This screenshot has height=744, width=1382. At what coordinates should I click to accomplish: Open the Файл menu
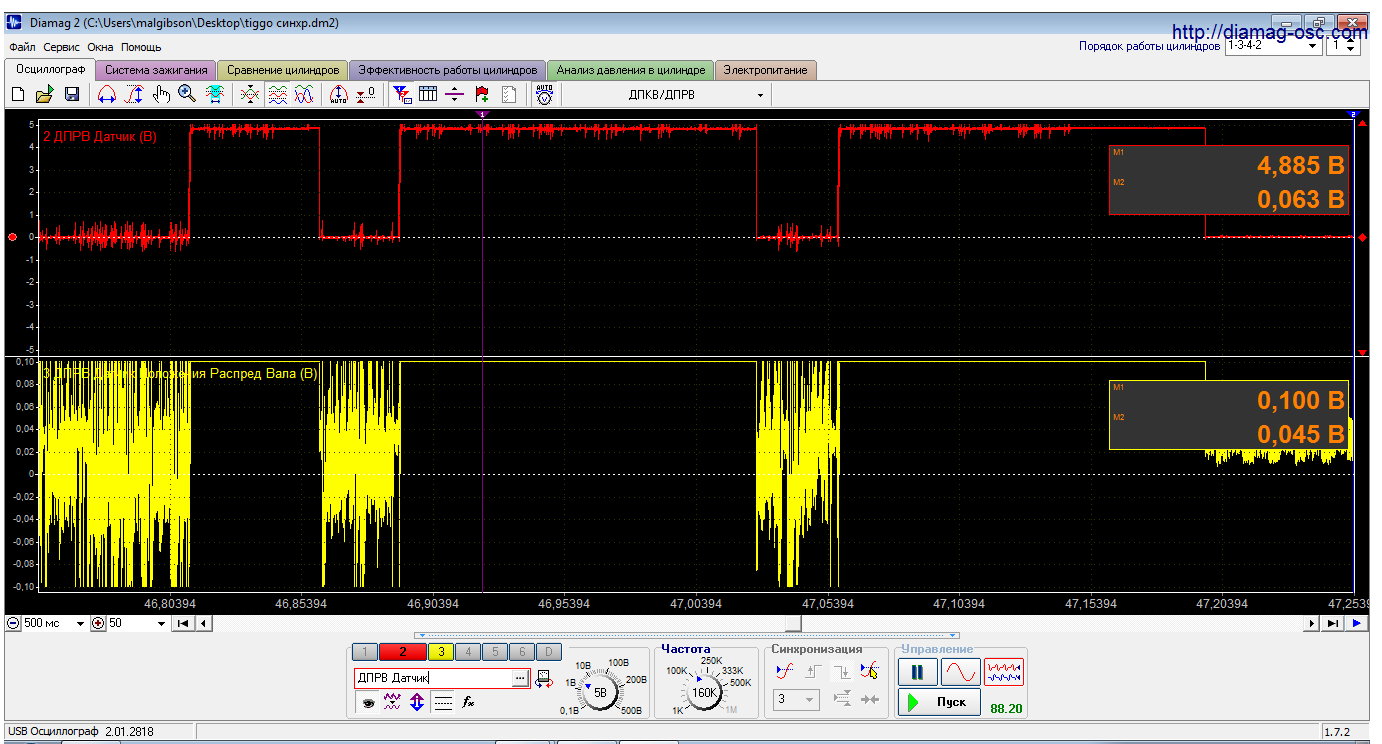[x=22, y=47]
